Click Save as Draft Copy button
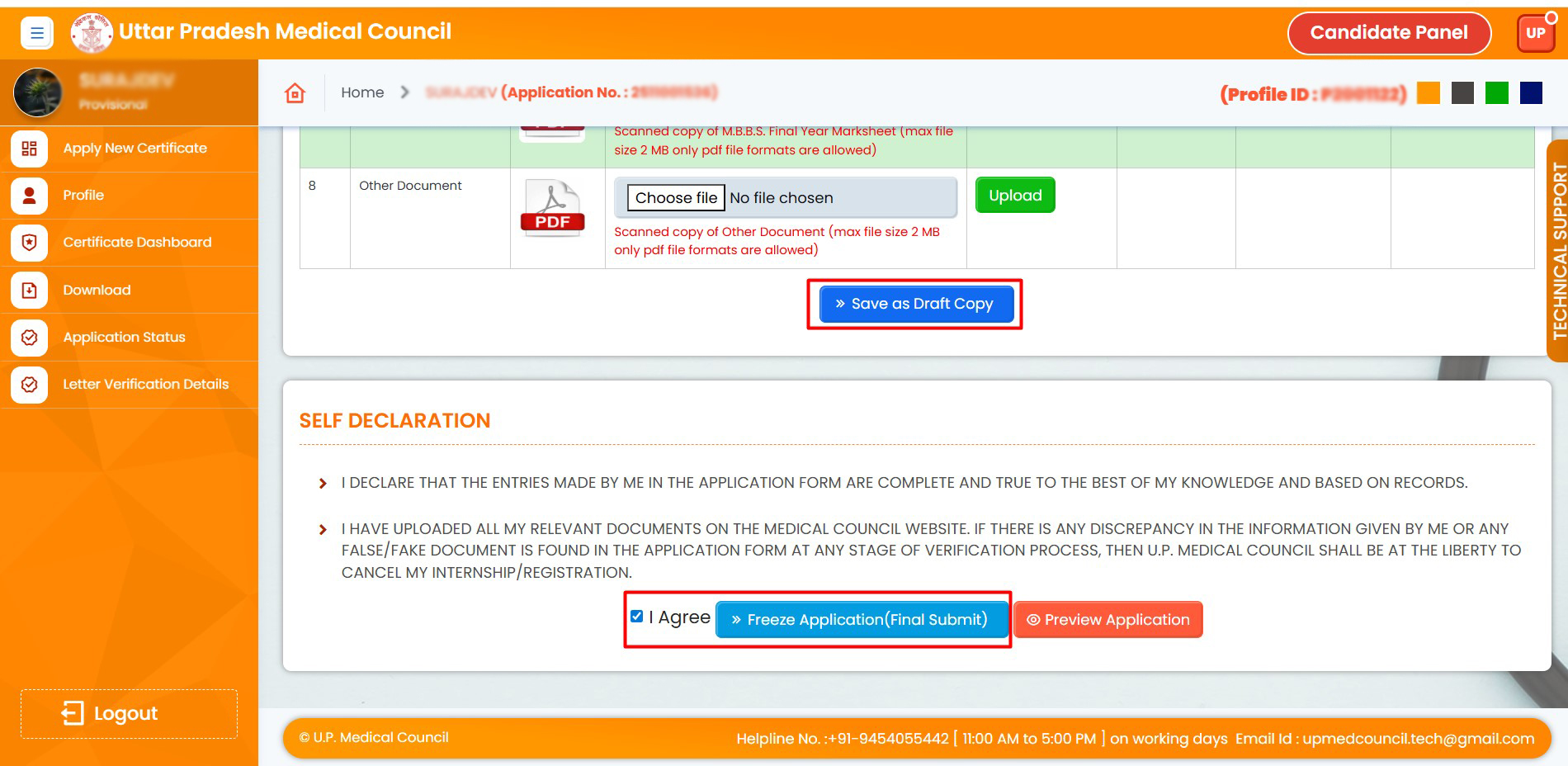This screenshot has width=1568, height=766. (915, 304)
